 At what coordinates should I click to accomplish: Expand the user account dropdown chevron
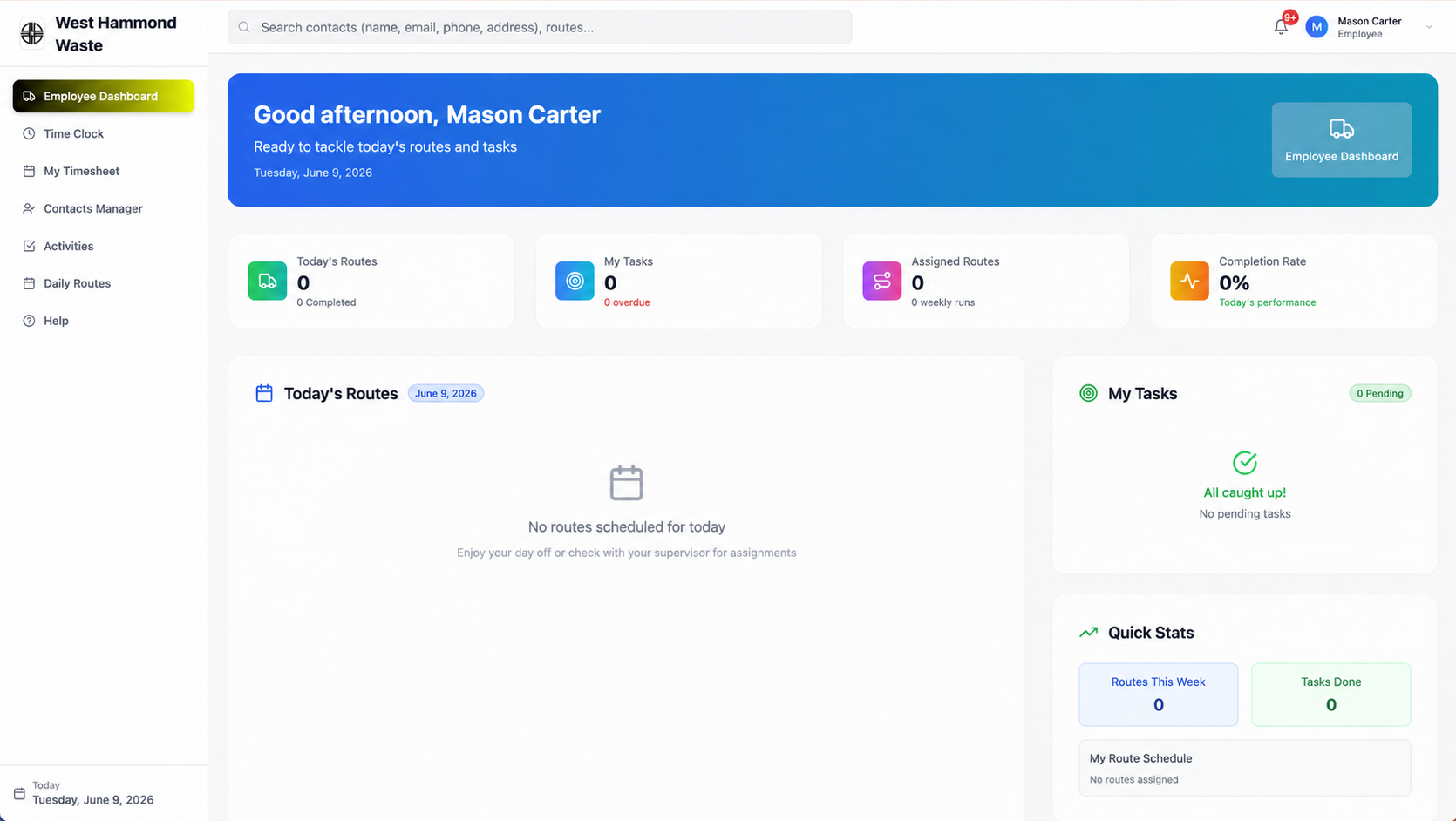pos(1429,27)
